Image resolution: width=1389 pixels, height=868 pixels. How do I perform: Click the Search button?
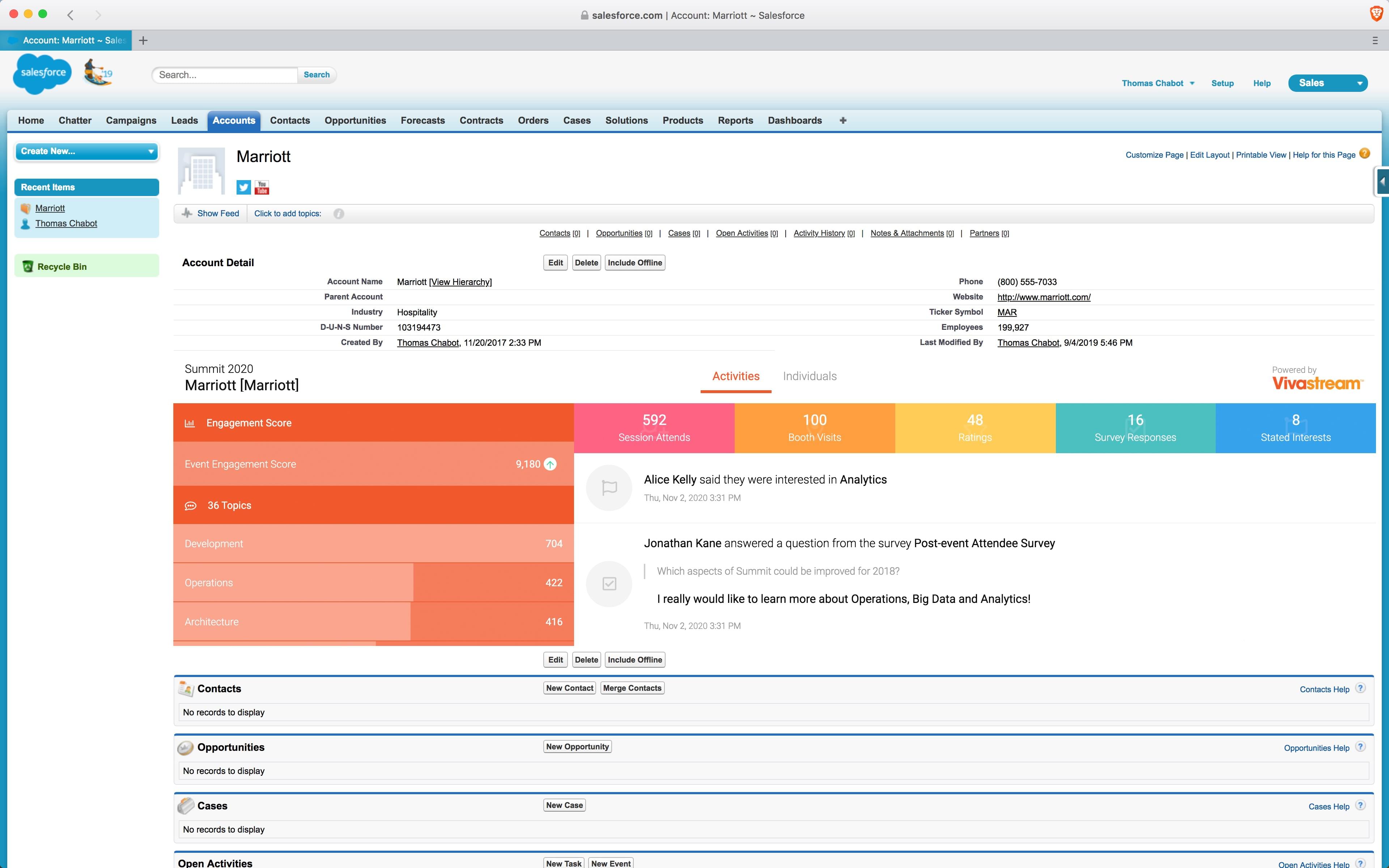(316, 75)
